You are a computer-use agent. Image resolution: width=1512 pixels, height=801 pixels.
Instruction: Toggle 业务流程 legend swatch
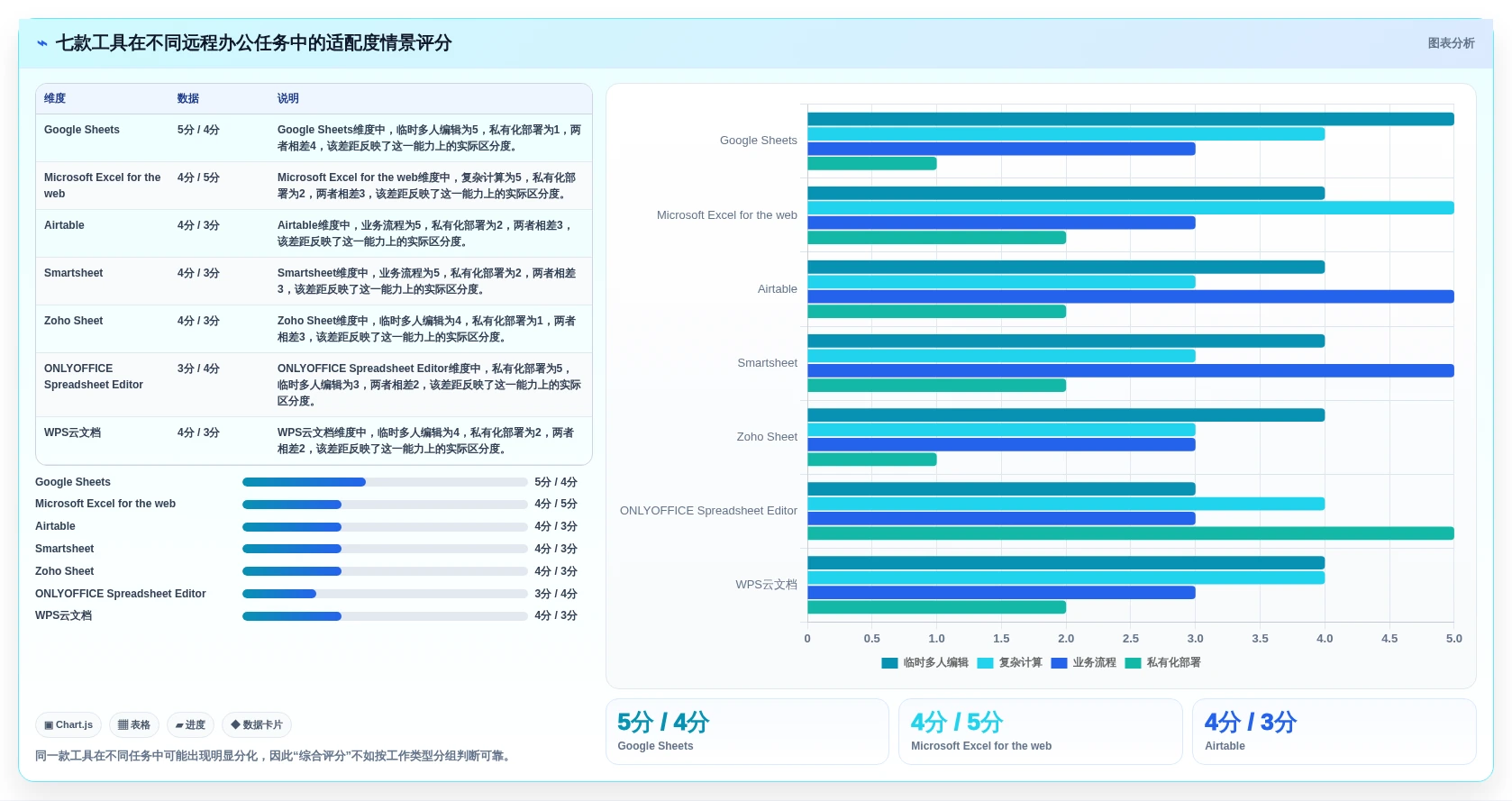point(1059,663)
